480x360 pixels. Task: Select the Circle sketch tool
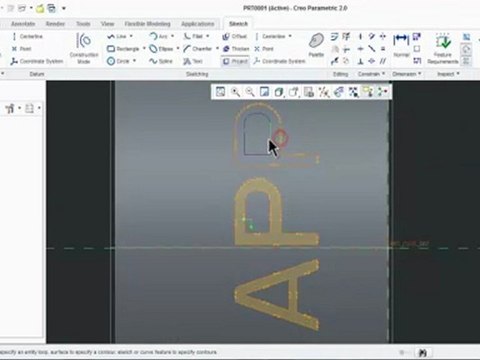118,61
